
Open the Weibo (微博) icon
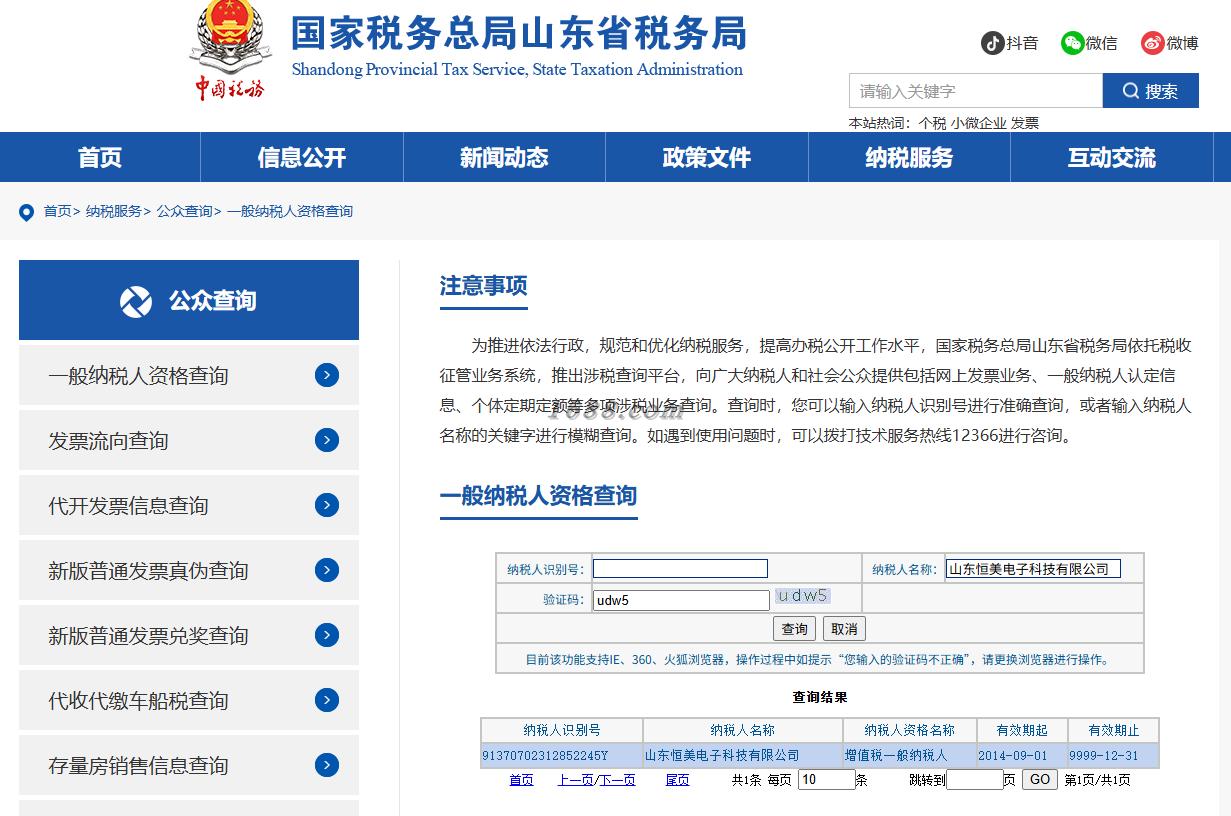pos(1152,43)
